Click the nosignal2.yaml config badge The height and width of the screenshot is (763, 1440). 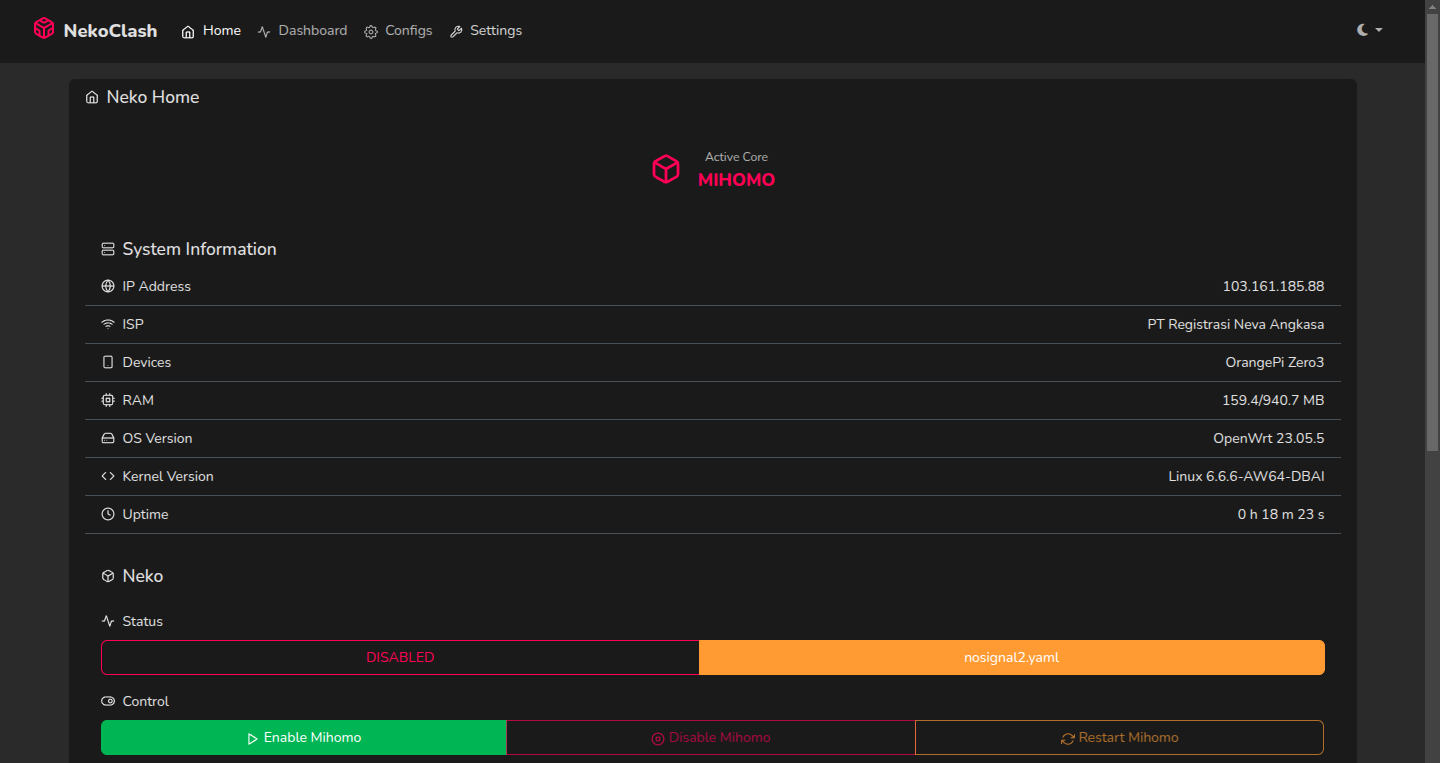[x=1012, y=657]
